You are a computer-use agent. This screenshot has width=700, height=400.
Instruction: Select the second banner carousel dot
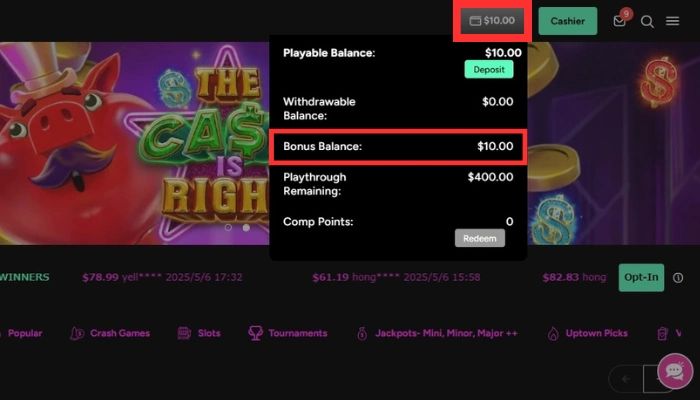point(246,228)
